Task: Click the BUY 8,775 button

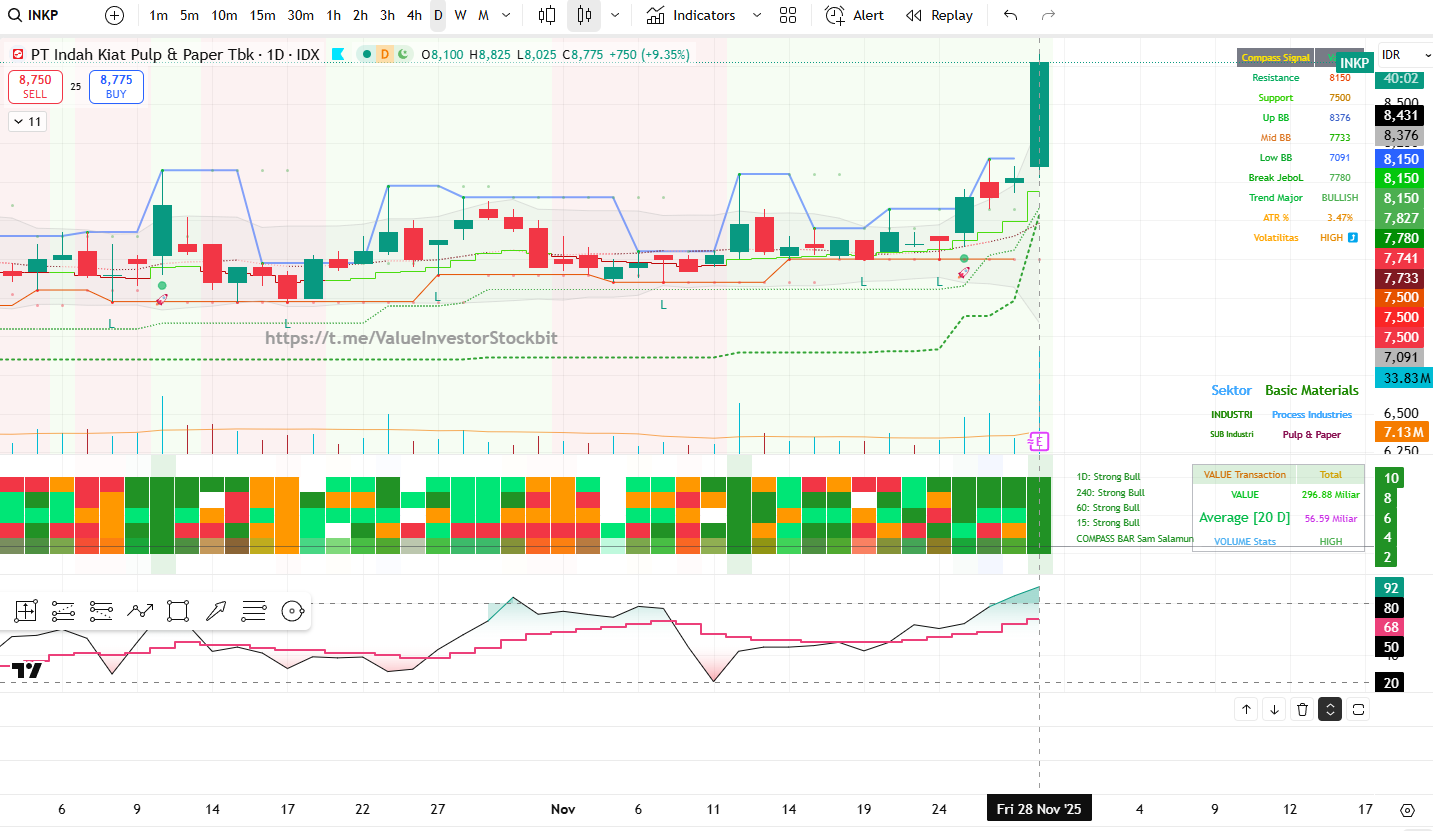Action: coord(116,87)
